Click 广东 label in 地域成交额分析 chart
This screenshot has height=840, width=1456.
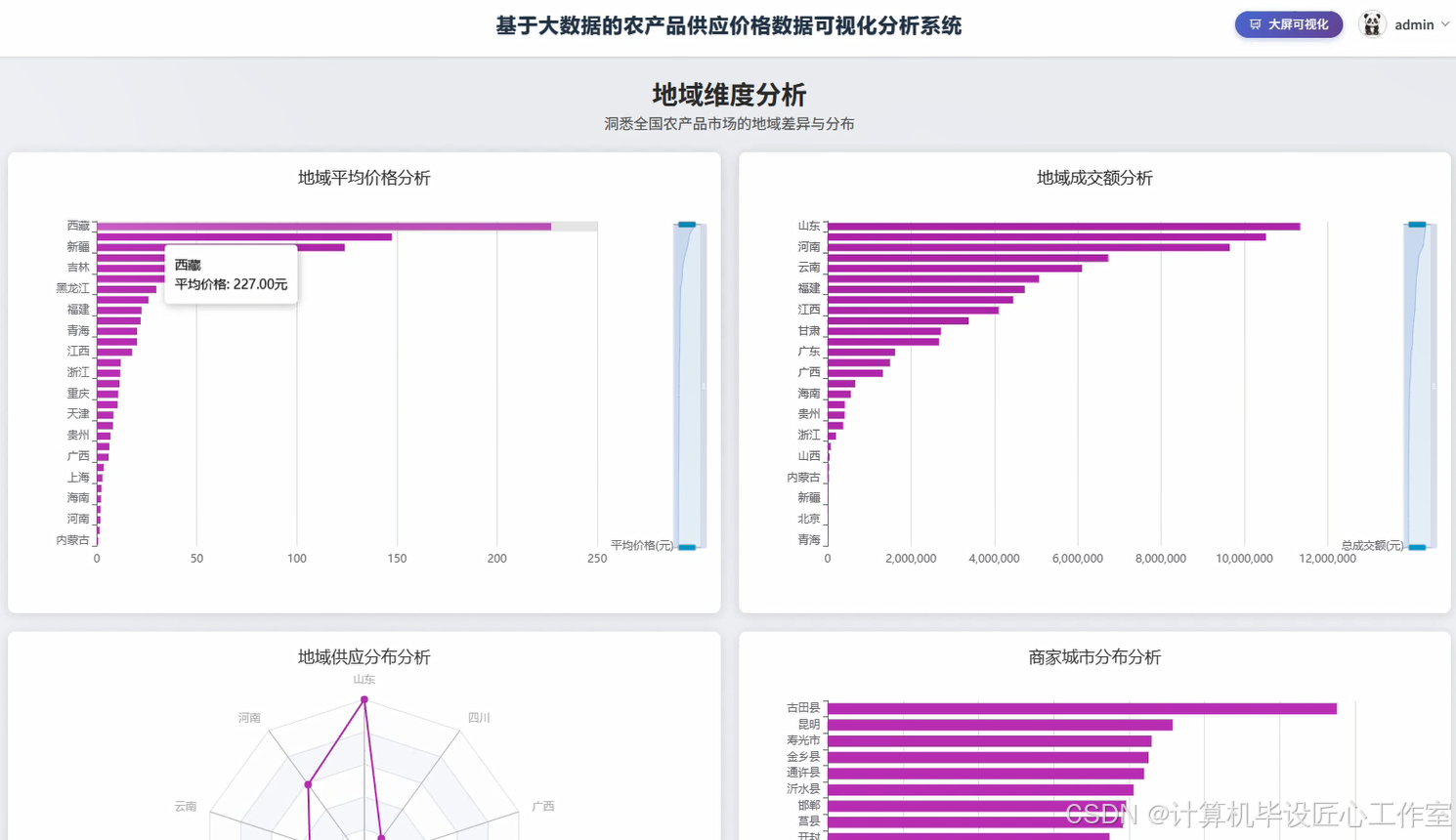809,352
